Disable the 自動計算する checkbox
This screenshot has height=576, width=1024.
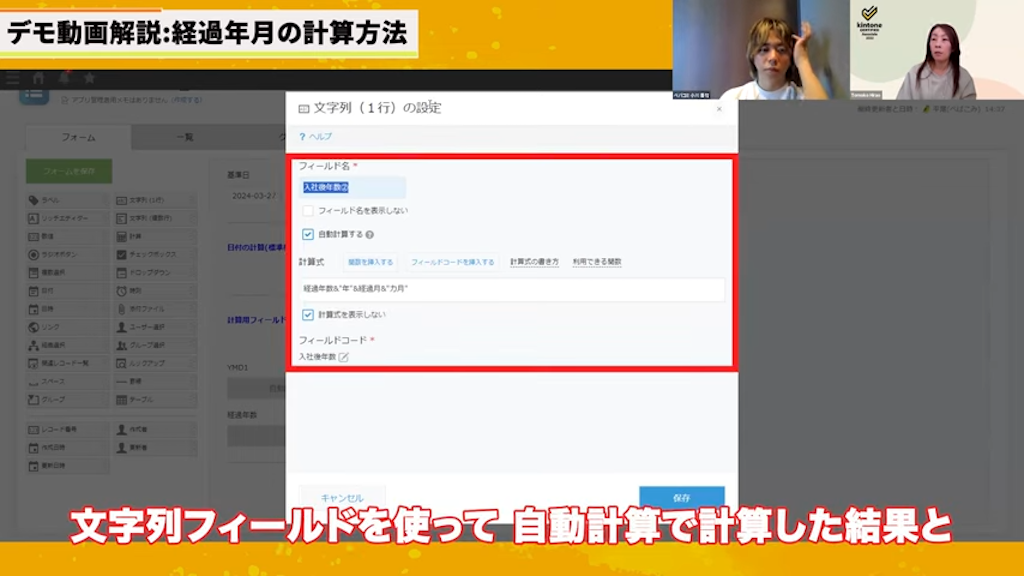pyautogui.click(x=308, y=234)
